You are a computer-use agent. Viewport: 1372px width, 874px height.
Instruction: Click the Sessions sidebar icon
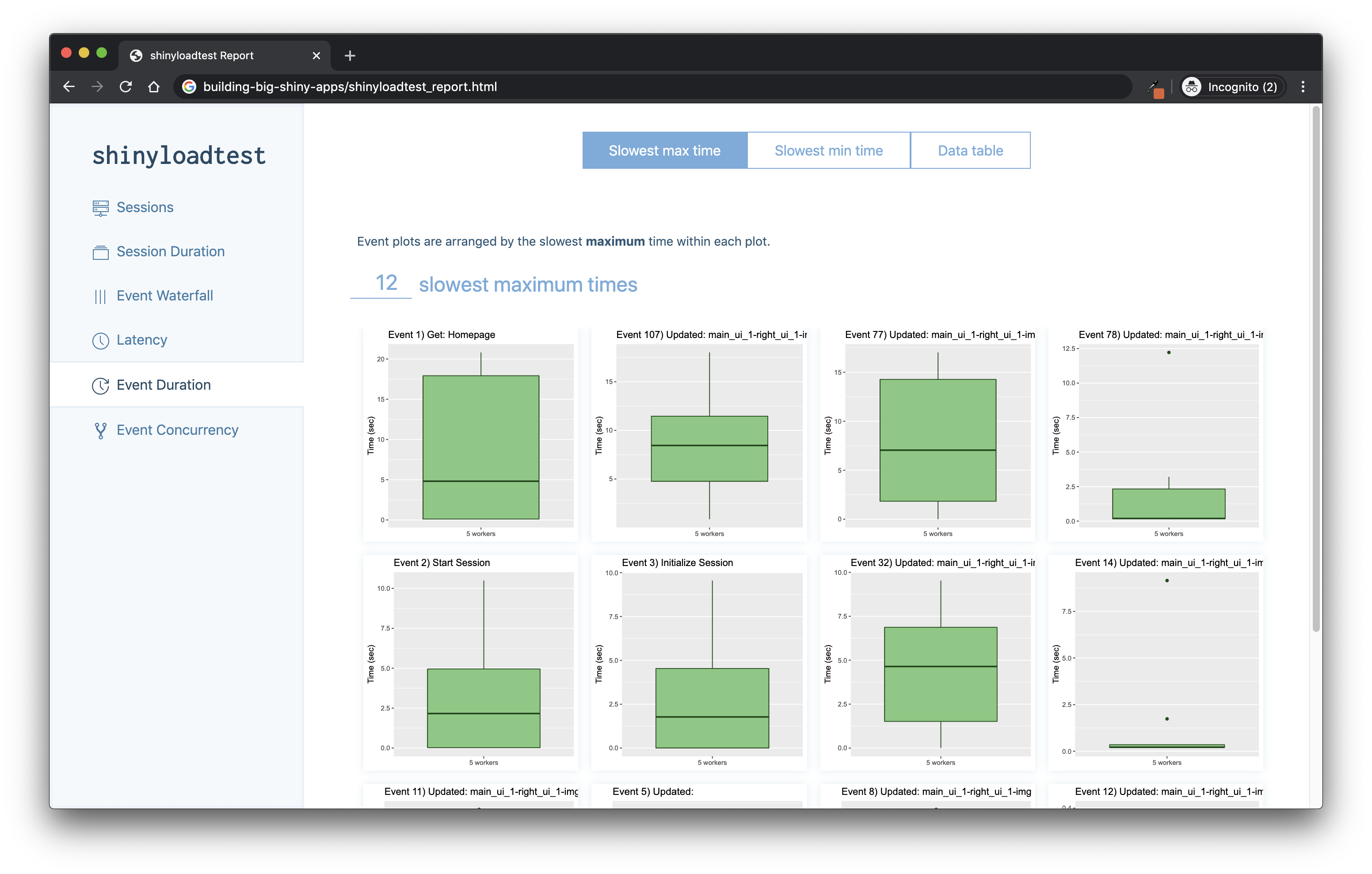click(x=100, y=208)
